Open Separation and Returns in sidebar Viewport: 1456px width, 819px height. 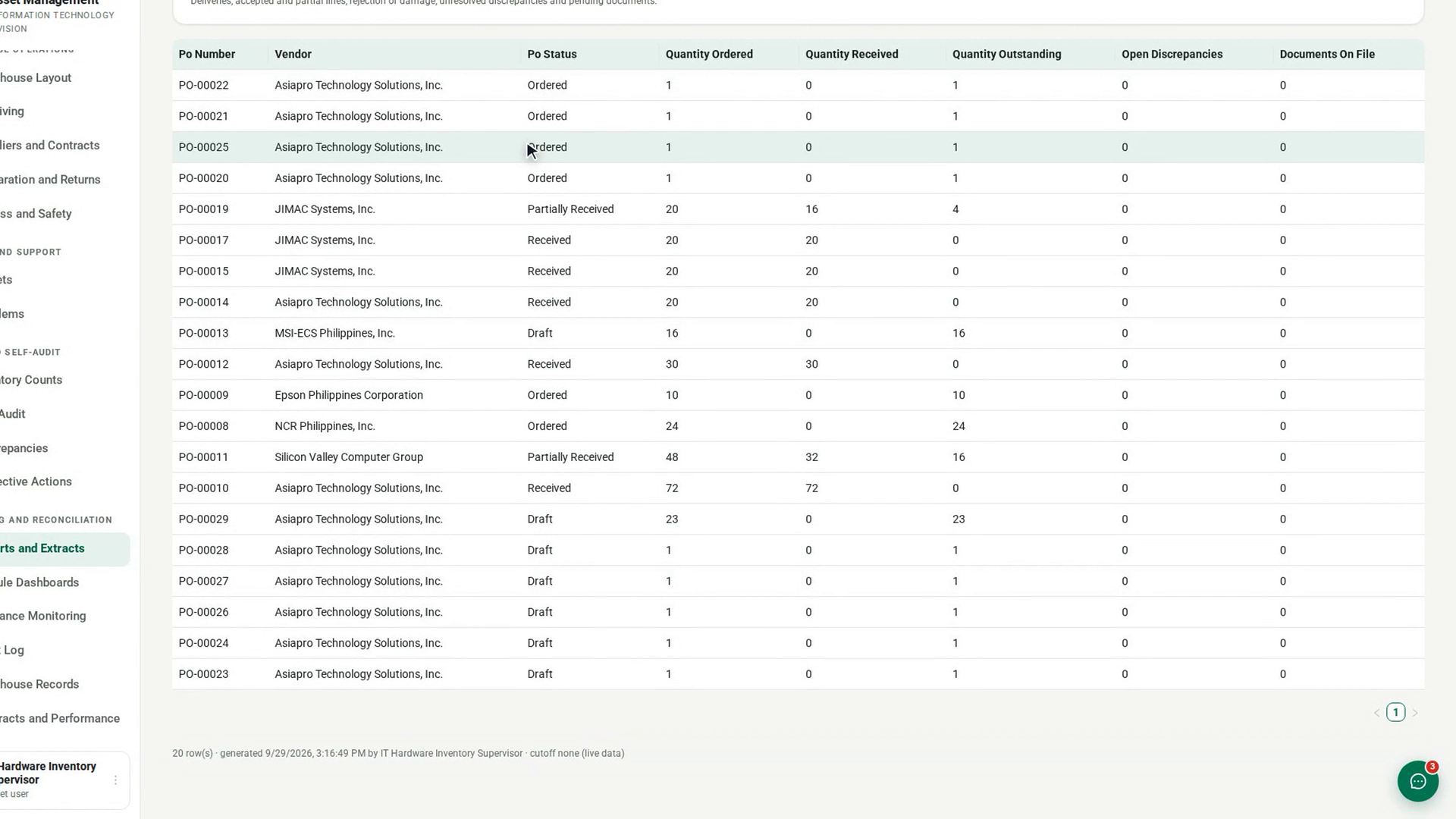coord(50,180)
